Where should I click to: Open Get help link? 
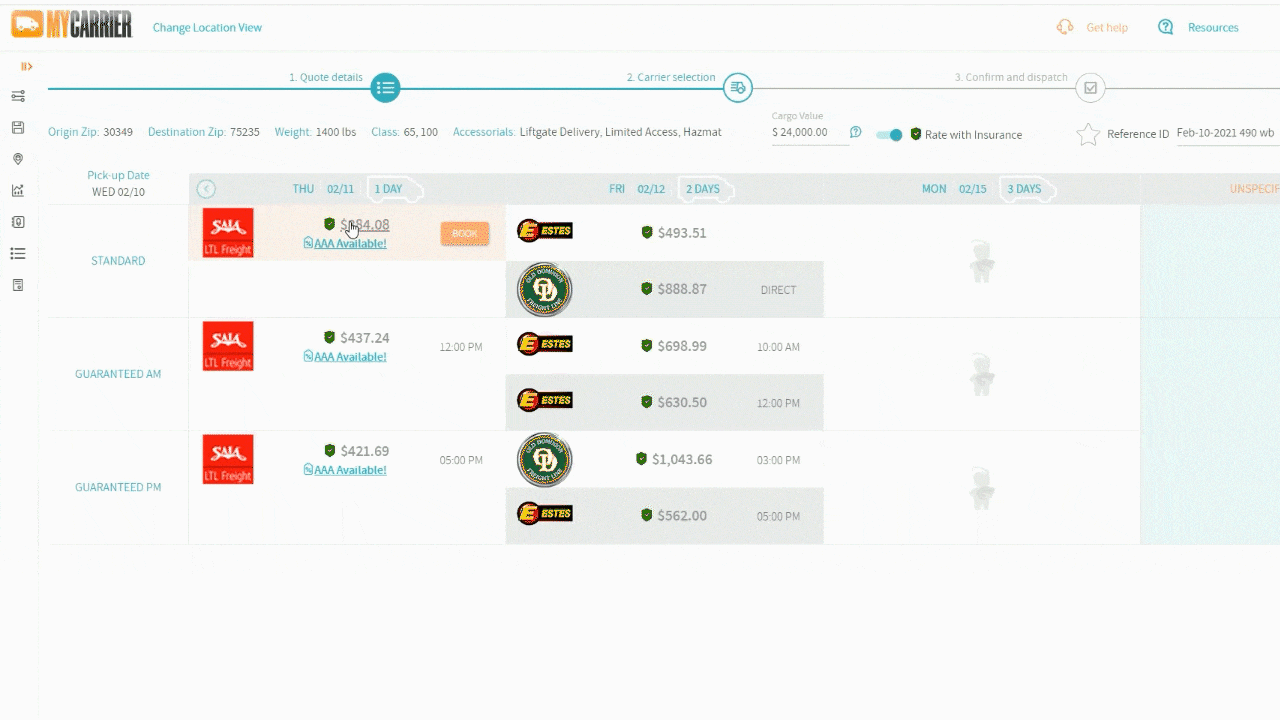coord(1107,28)
